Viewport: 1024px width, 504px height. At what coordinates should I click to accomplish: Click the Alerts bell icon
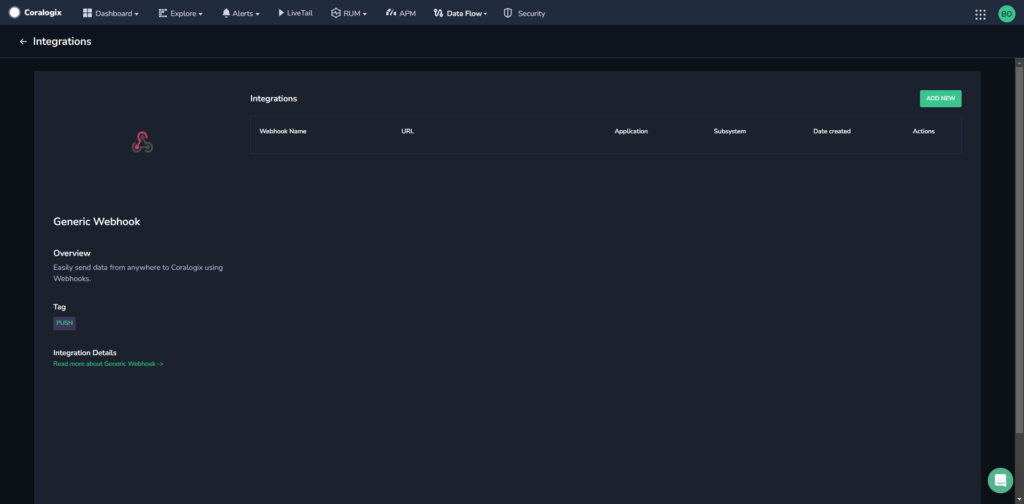(226, 13)
